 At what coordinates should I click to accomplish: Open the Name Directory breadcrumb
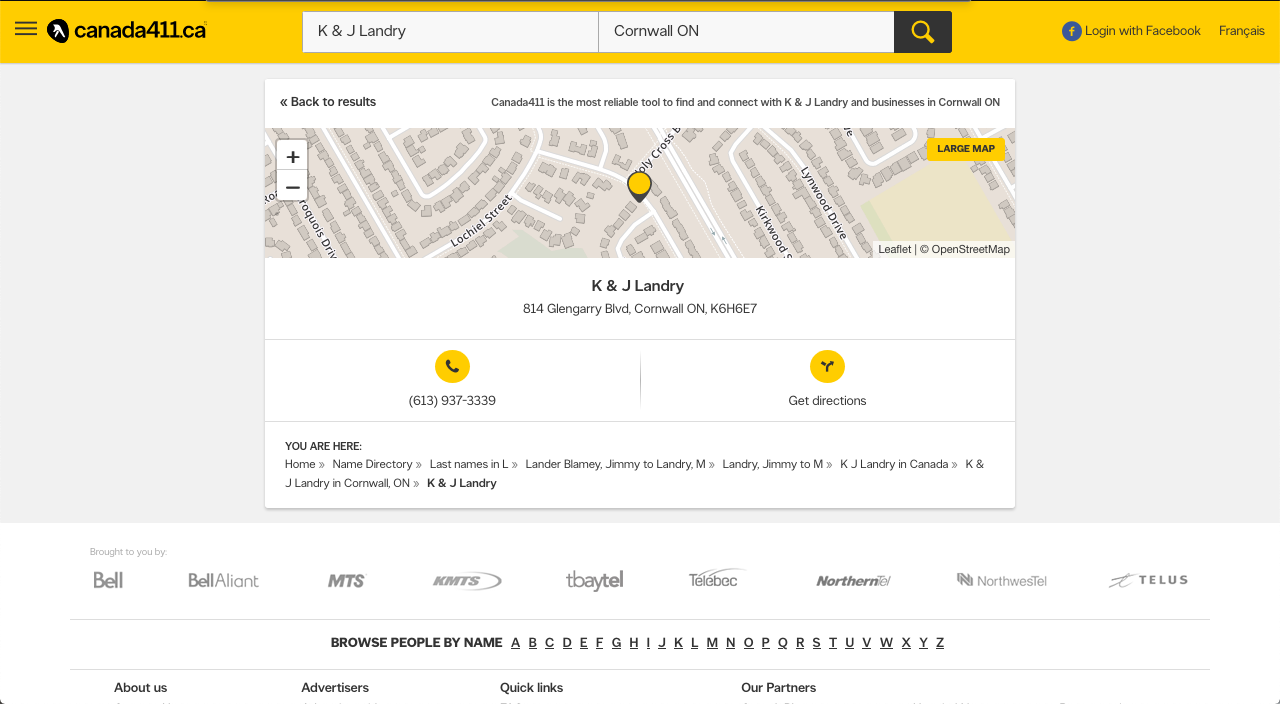372,464
